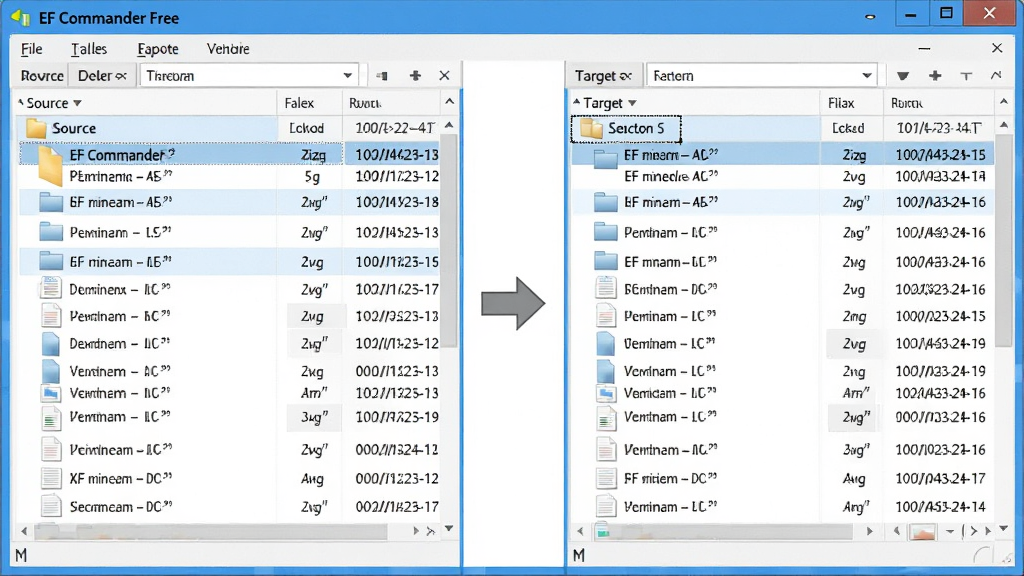Click the 5g size cell of PEminame
This screenshot has height=576, width=1024.
(x=312, y=177)
